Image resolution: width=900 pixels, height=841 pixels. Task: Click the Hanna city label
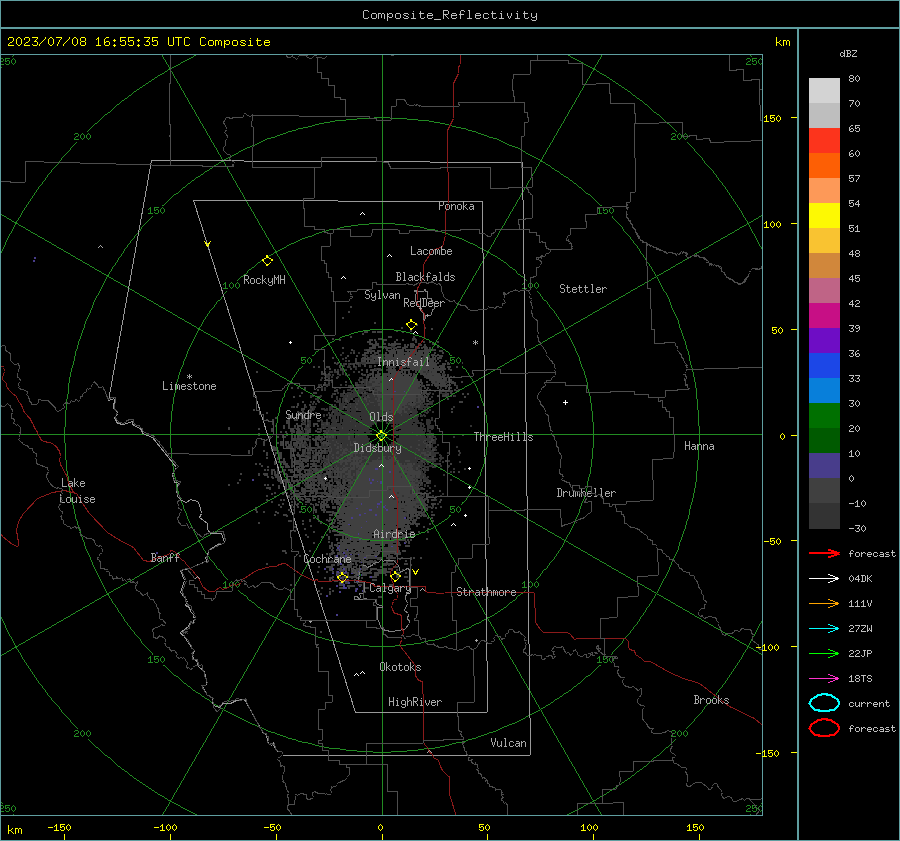coord(699,446)
